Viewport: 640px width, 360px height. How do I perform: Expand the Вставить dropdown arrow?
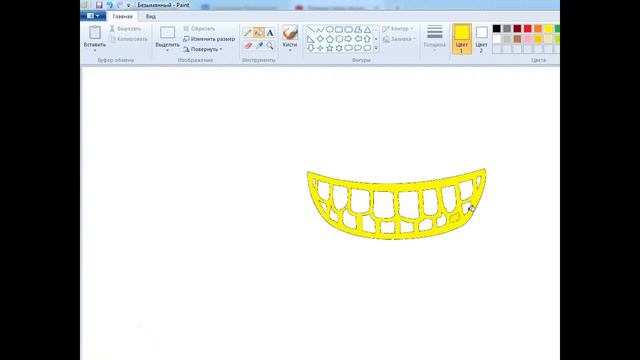95,50
